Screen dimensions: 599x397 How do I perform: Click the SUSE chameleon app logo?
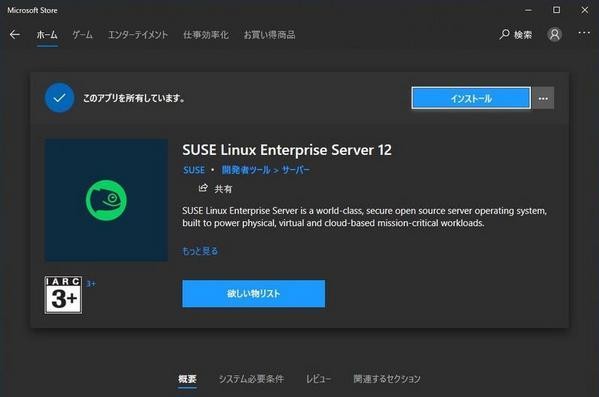pyautogui.click(x=106, y=200)
